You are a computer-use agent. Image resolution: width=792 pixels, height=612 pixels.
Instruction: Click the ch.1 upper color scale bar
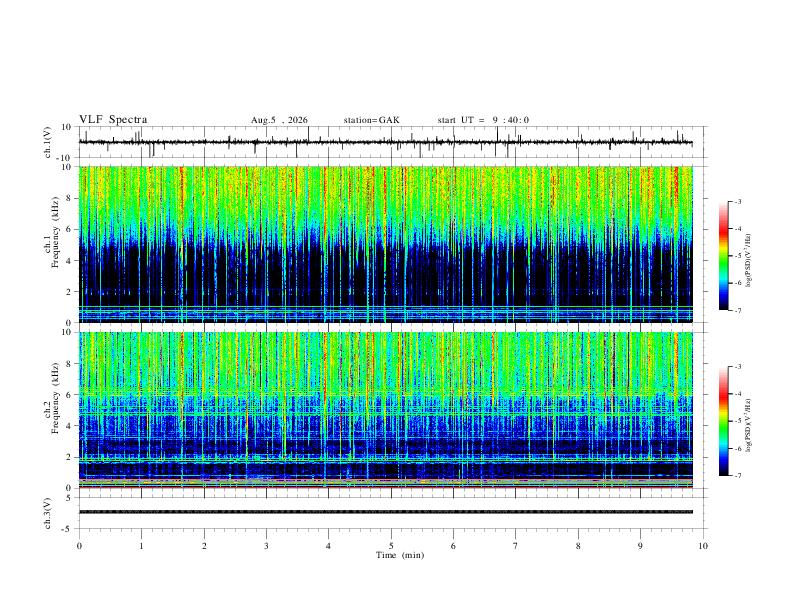tap(723, 256)
